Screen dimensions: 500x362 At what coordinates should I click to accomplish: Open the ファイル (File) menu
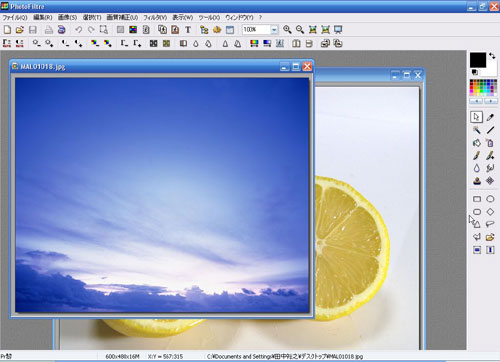pos(15,17)
